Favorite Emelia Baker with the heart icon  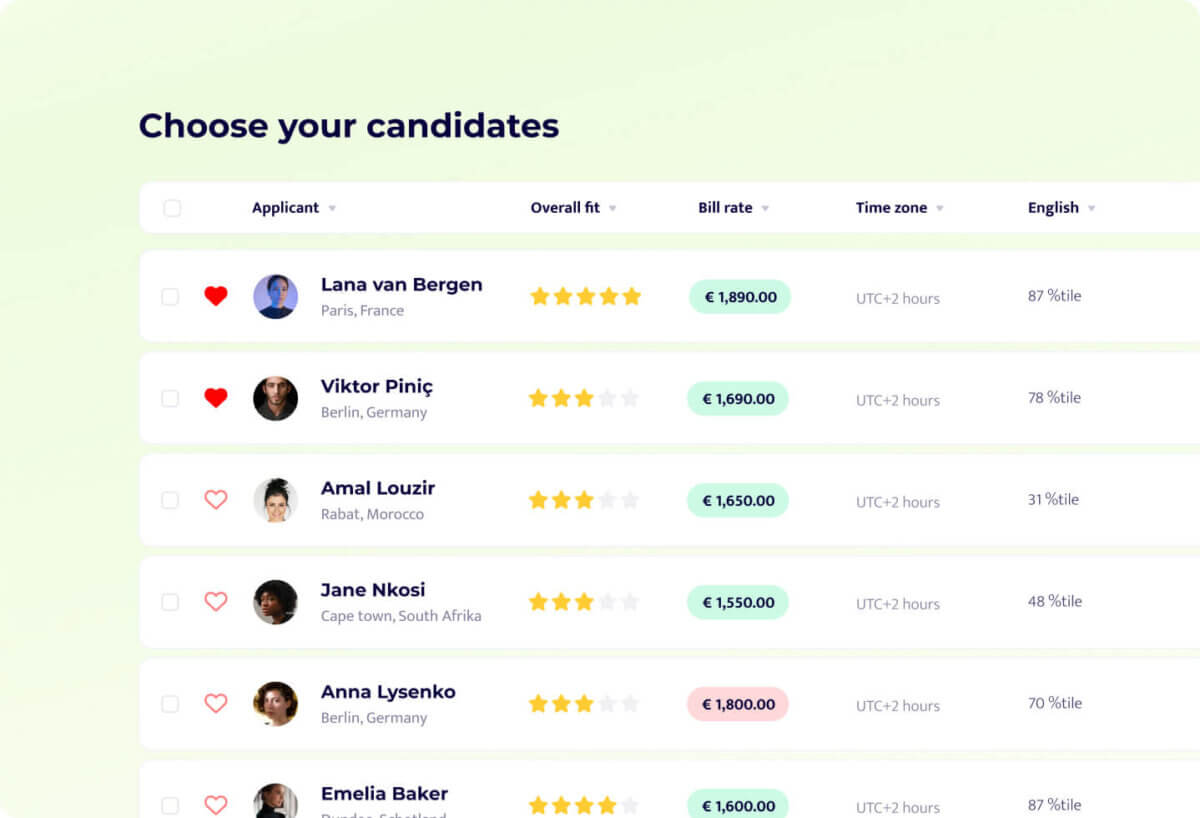click(x=216, y=804)
